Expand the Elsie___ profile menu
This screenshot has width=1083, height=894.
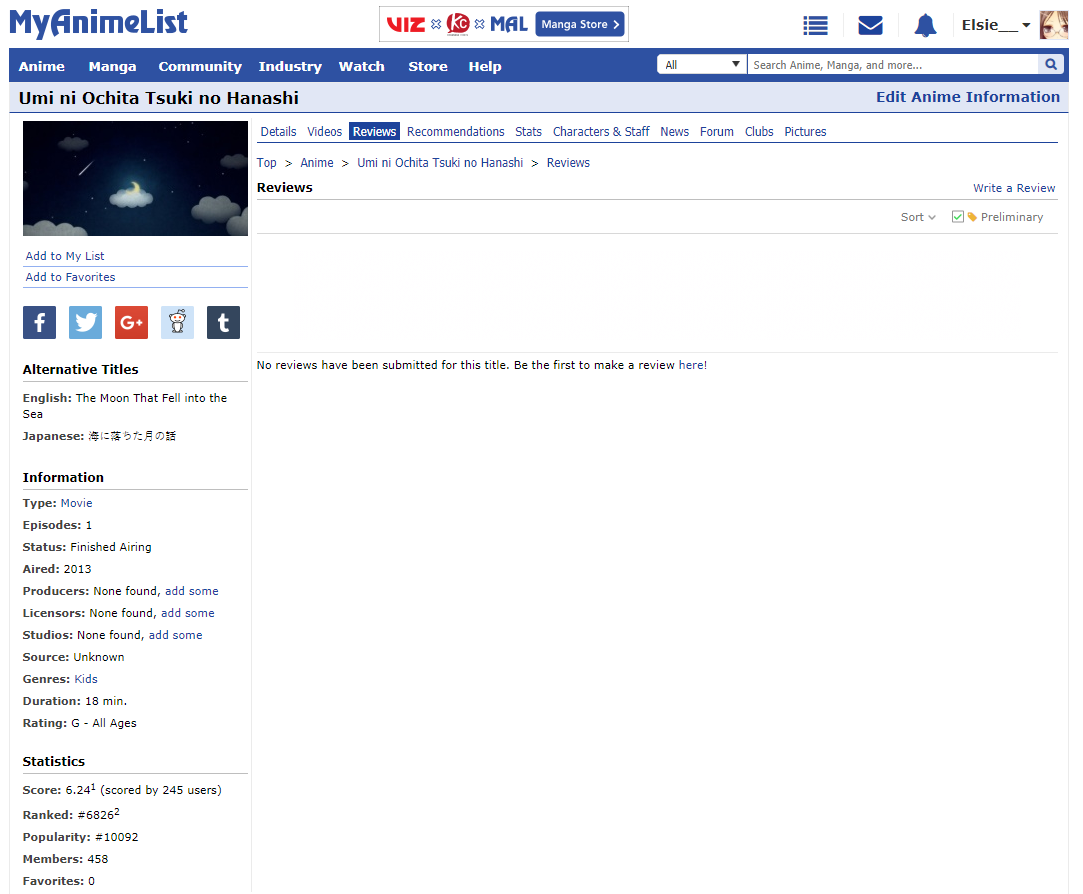coord(995,25)
